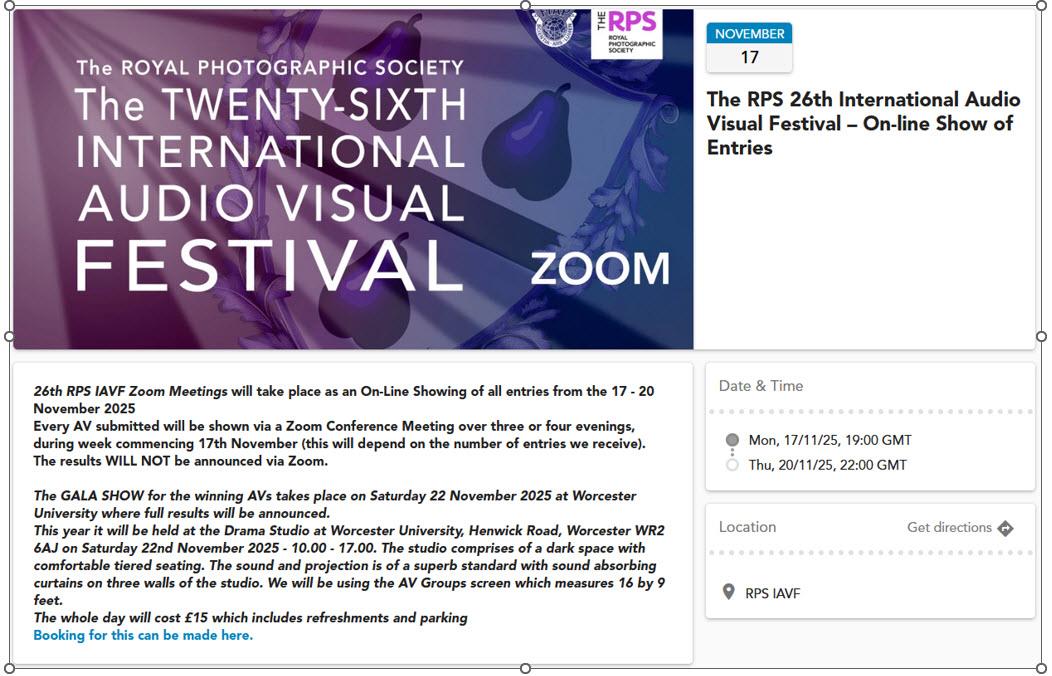Click the filled start date circle marker
This screenshot has width=1052, height=676.
[732, 440]
